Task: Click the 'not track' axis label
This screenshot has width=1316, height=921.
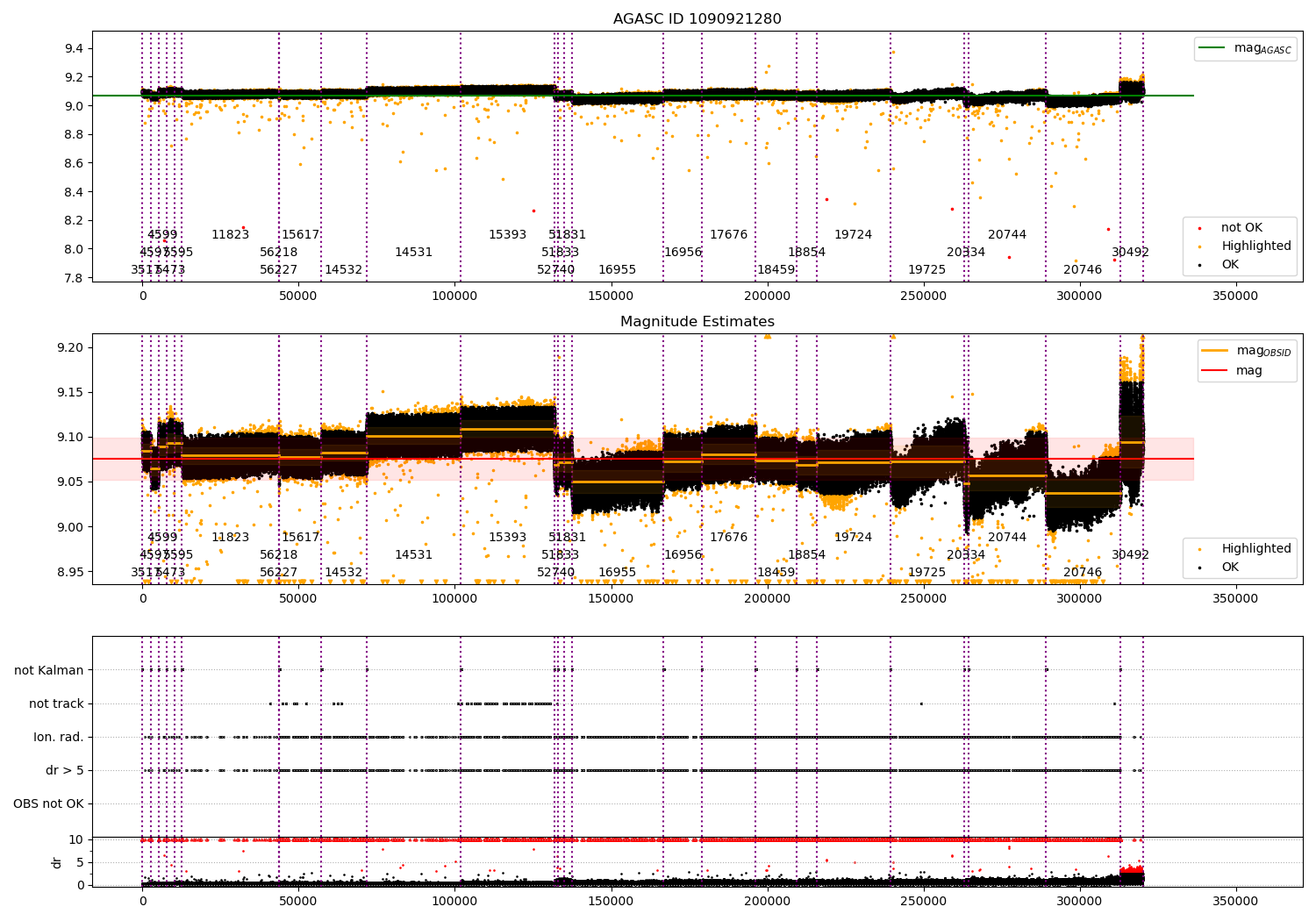Action: (56, 703)
